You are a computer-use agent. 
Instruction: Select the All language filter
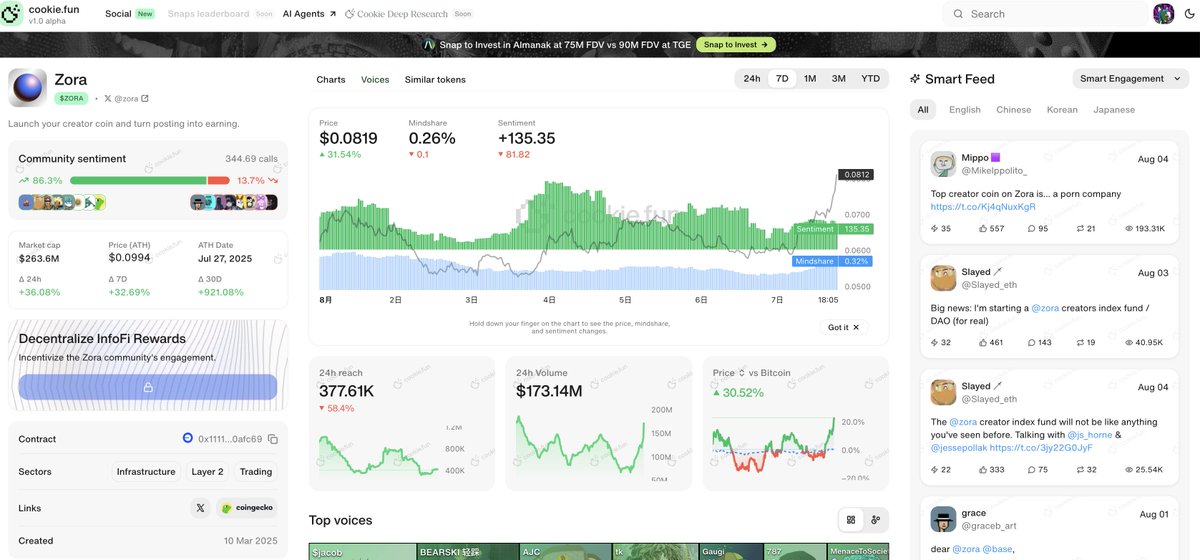click(923, 110)
